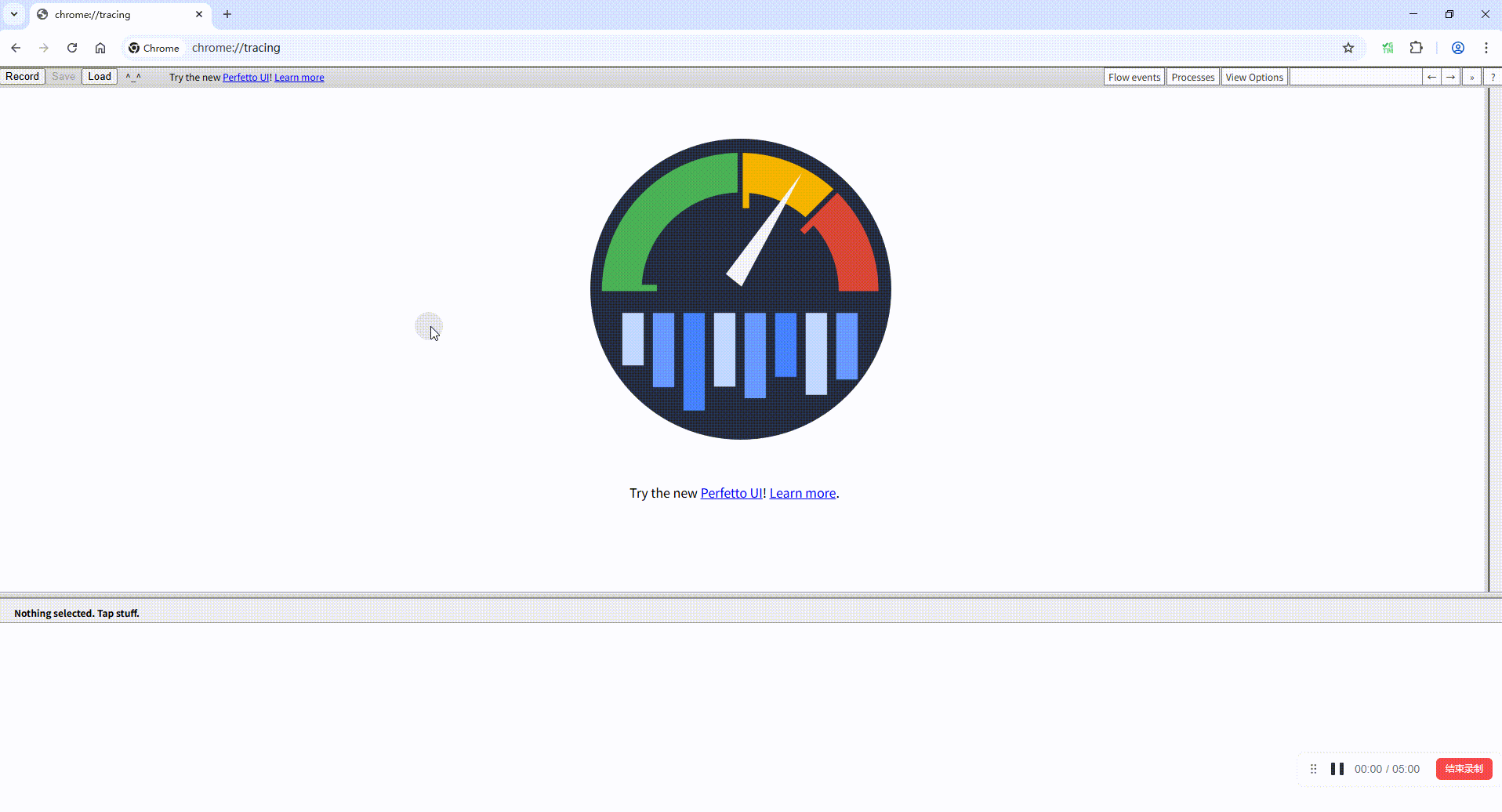1502x812 pixels.
Task: Open a new browser tab
Action: click(x=227, y=13)
